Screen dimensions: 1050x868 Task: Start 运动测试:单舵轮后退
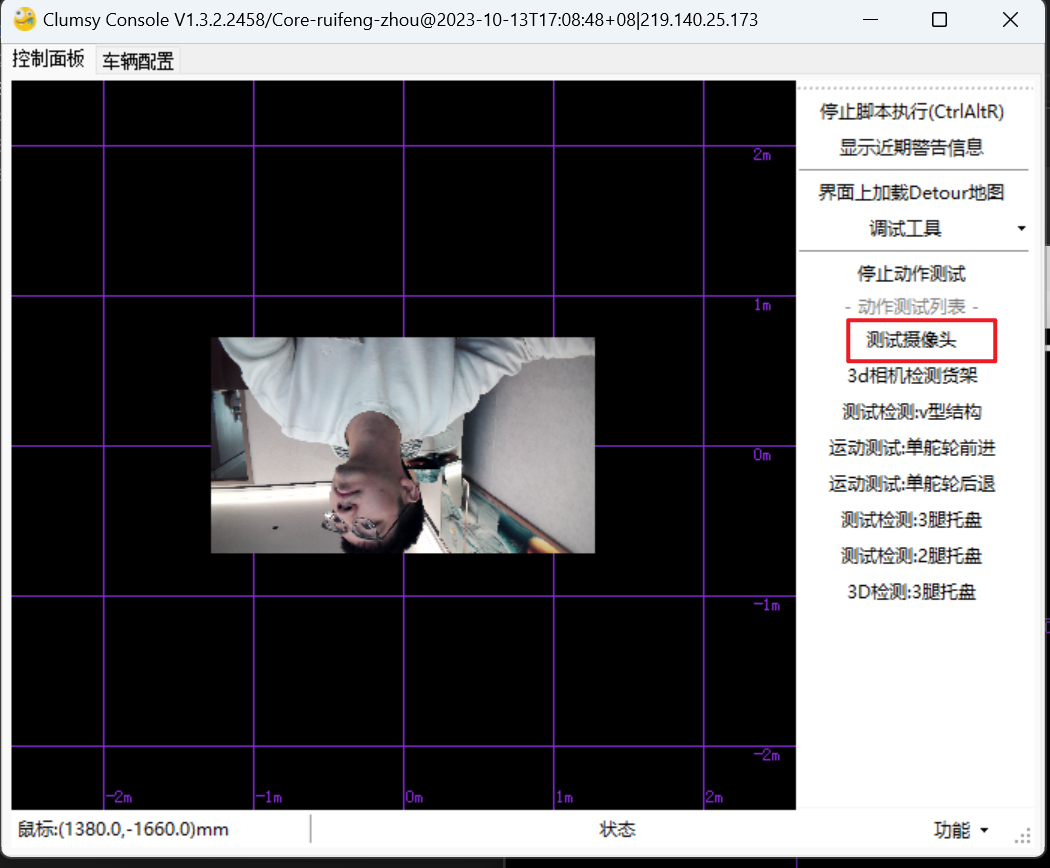911,484
